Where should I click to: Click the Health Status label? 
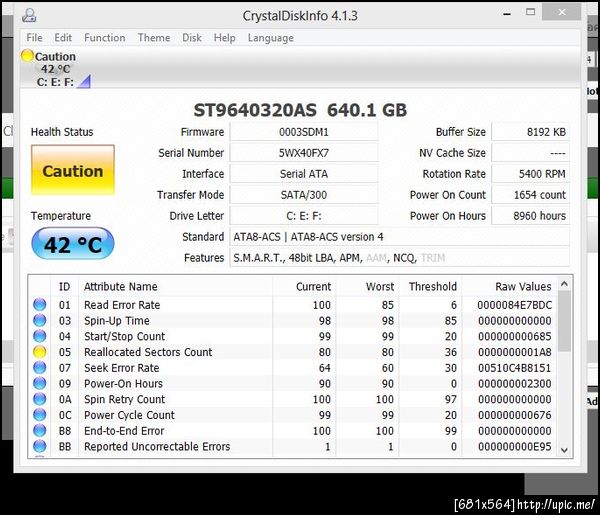coord(62,132)
